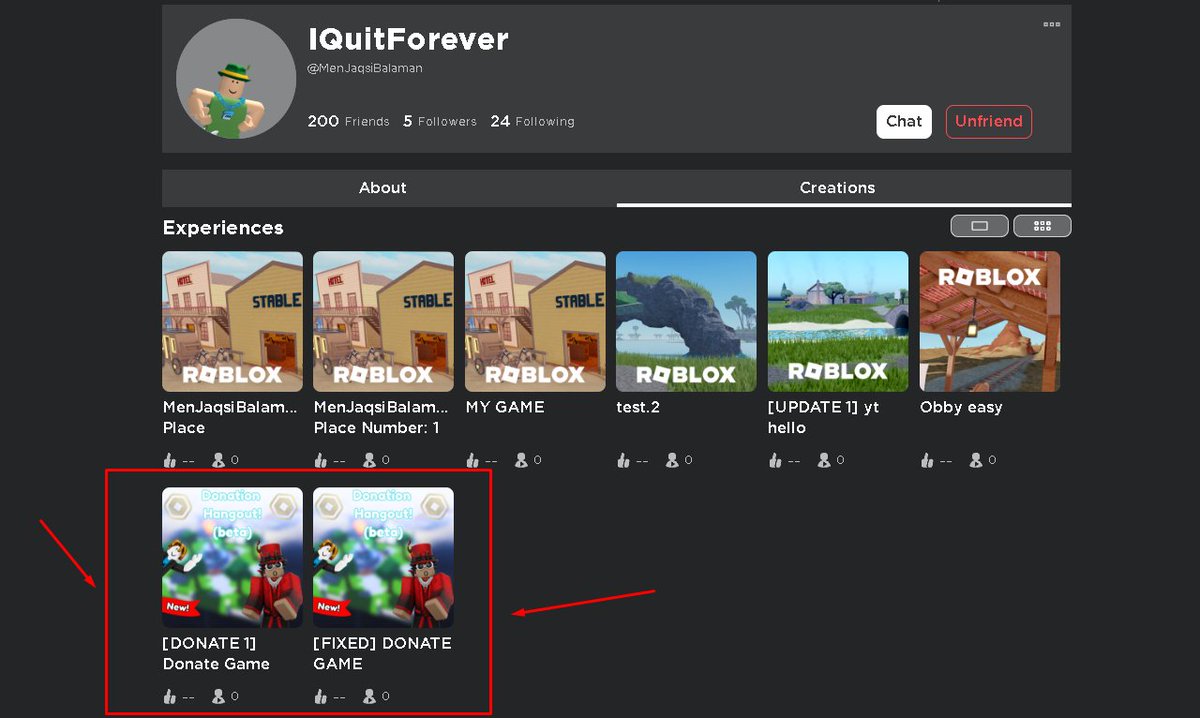Switch Experiences to grid view
This screenshot has height=718, width=1200.
(1042, 226)
